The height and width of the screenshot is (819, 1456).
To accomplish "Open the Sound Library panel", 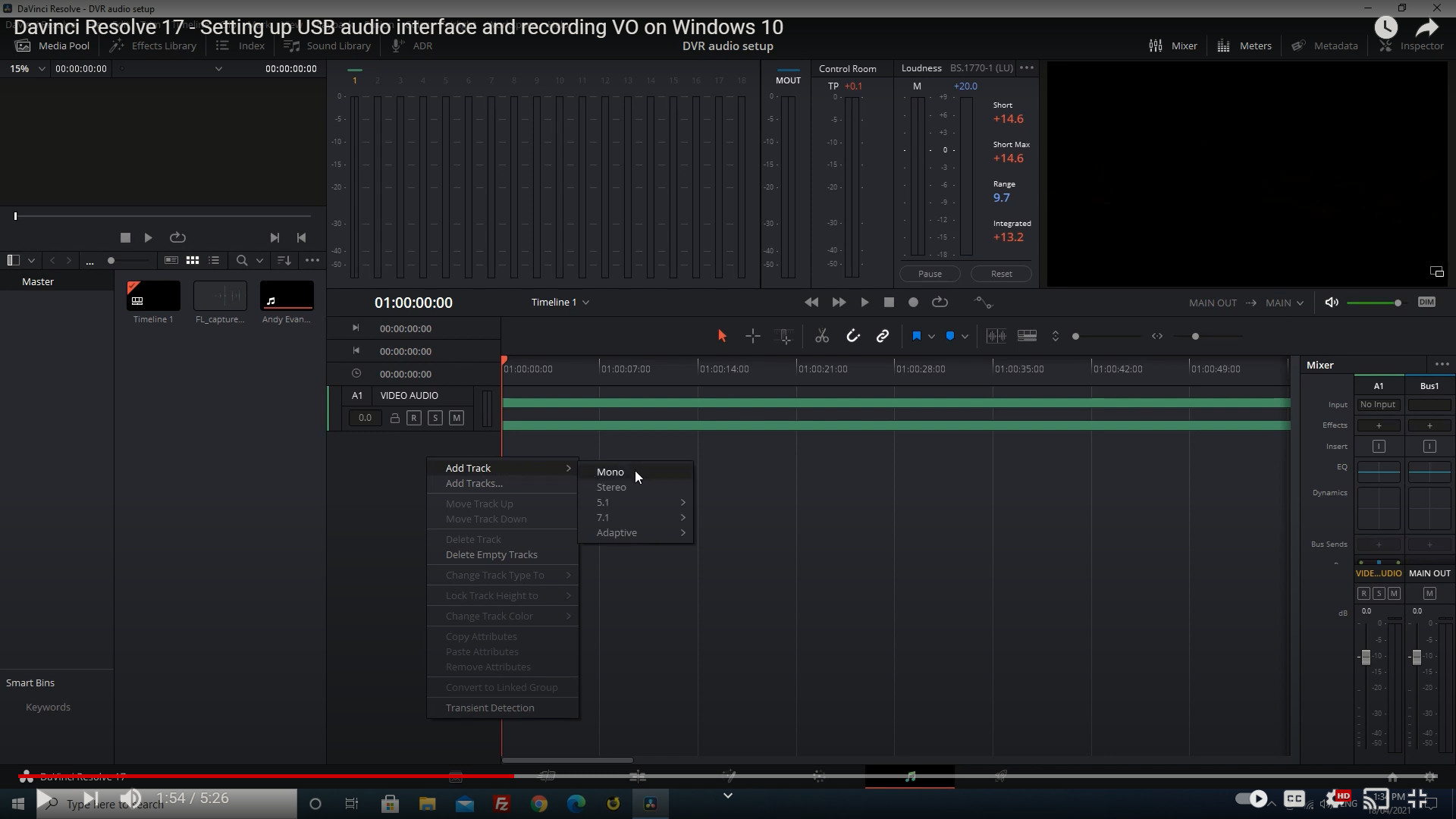I will click(x=327, y=45).
